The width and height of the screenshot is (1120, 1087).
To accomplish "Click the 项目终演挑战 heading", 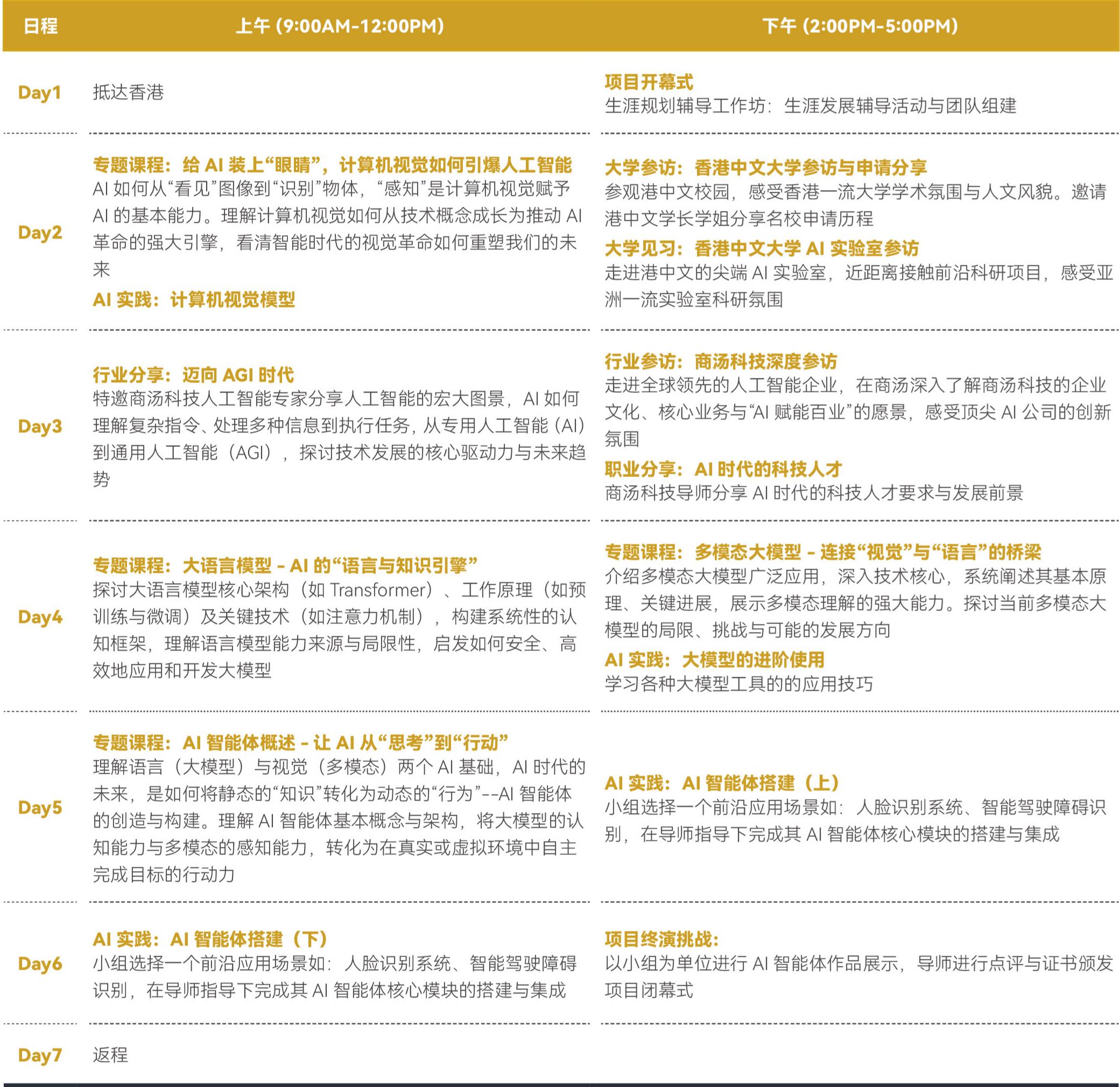I will [x=661, y=939].
